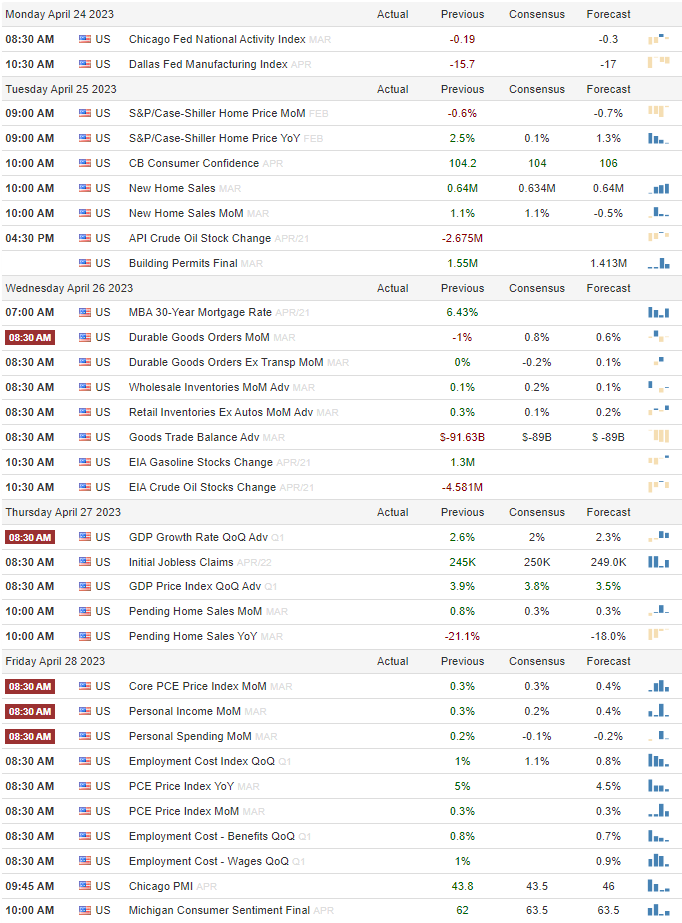
Task: Click the previous value 43.8 for Chicago PMI
Action: click(462, 886)
